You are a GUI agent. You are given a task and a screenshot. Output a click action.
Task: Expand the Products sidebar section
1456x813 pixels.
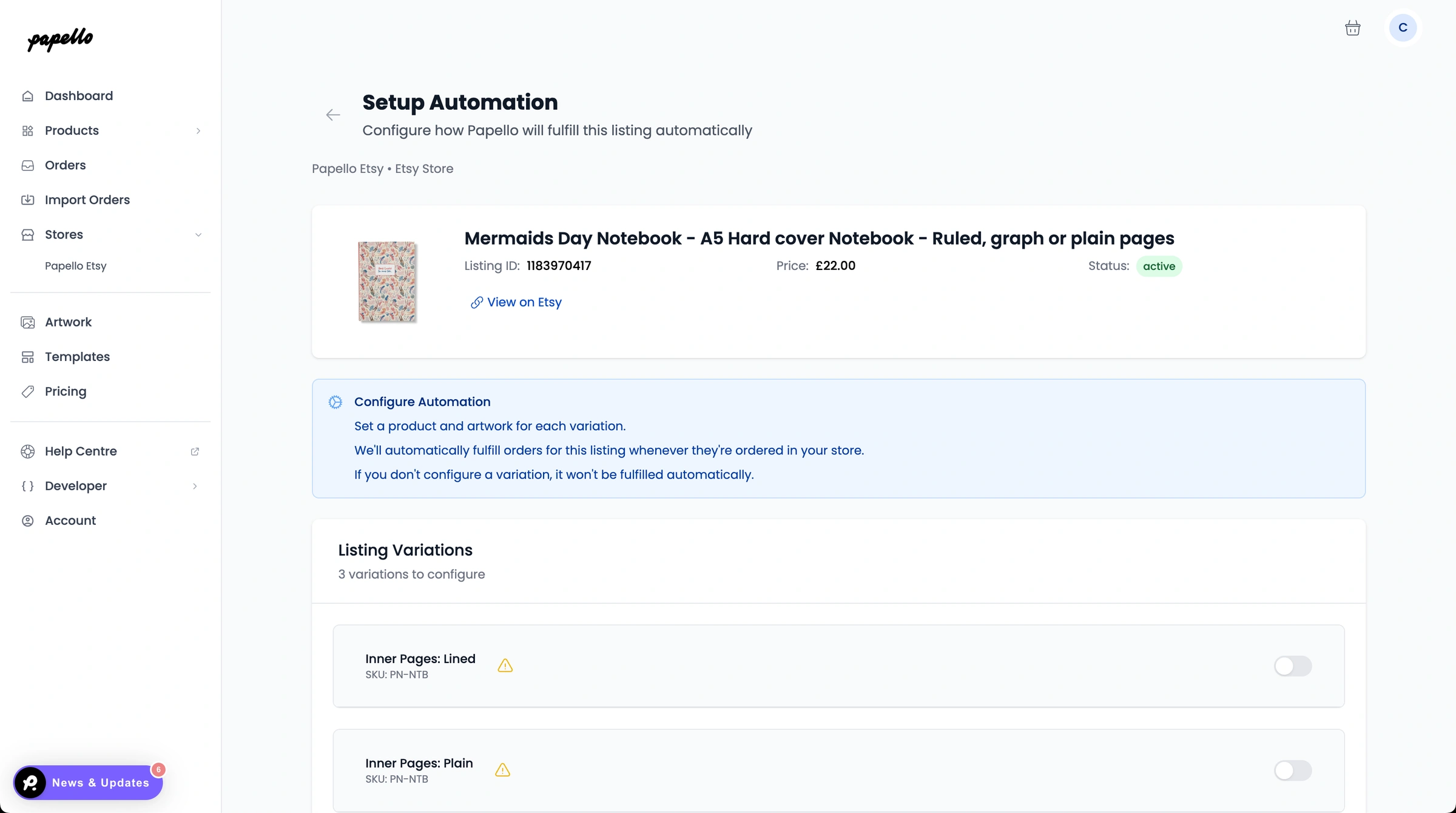pos(199,130)
